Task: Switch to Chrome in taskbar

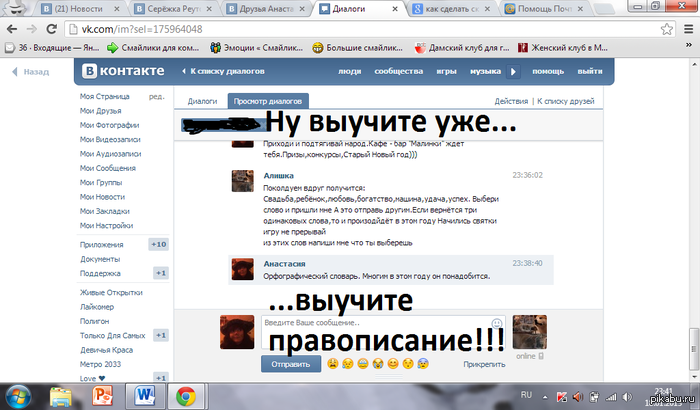Action: point(186,397)
